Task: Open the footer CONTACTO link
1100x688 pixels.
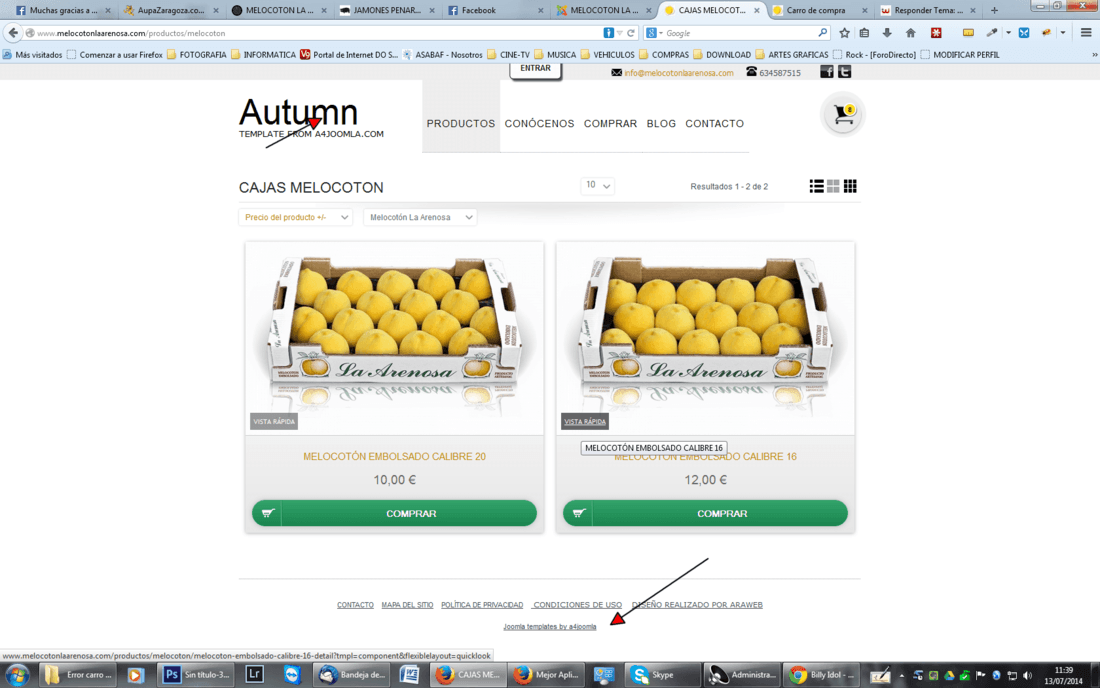Action: point(355,605)
